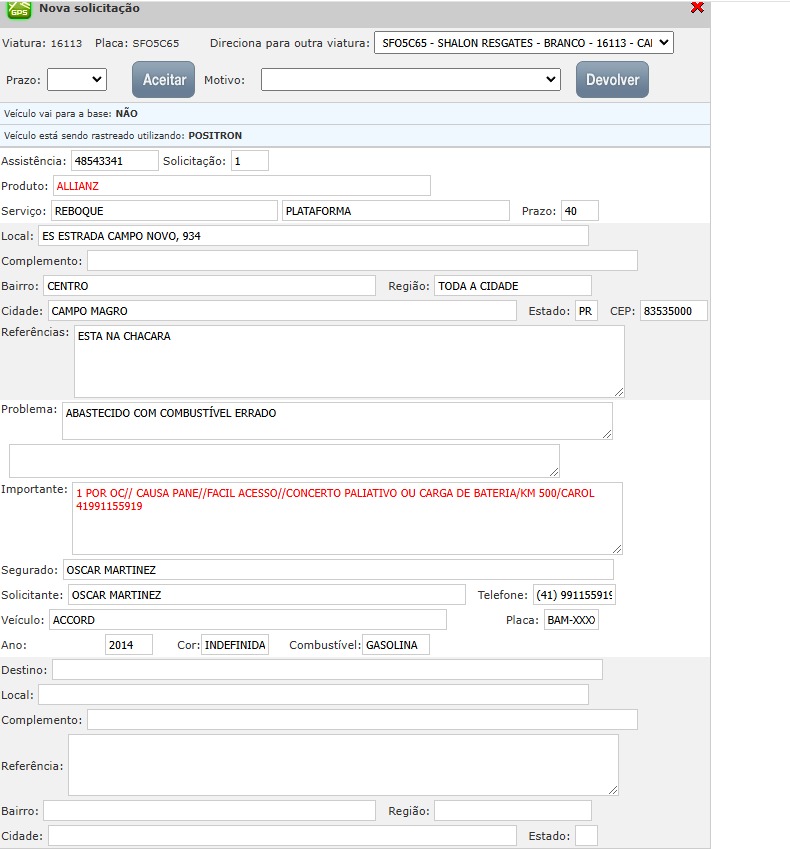The width and height of the screenshot is (790, 849).
Task: Click the Serviço field showing REBOQUE
Action: (164, 211)
